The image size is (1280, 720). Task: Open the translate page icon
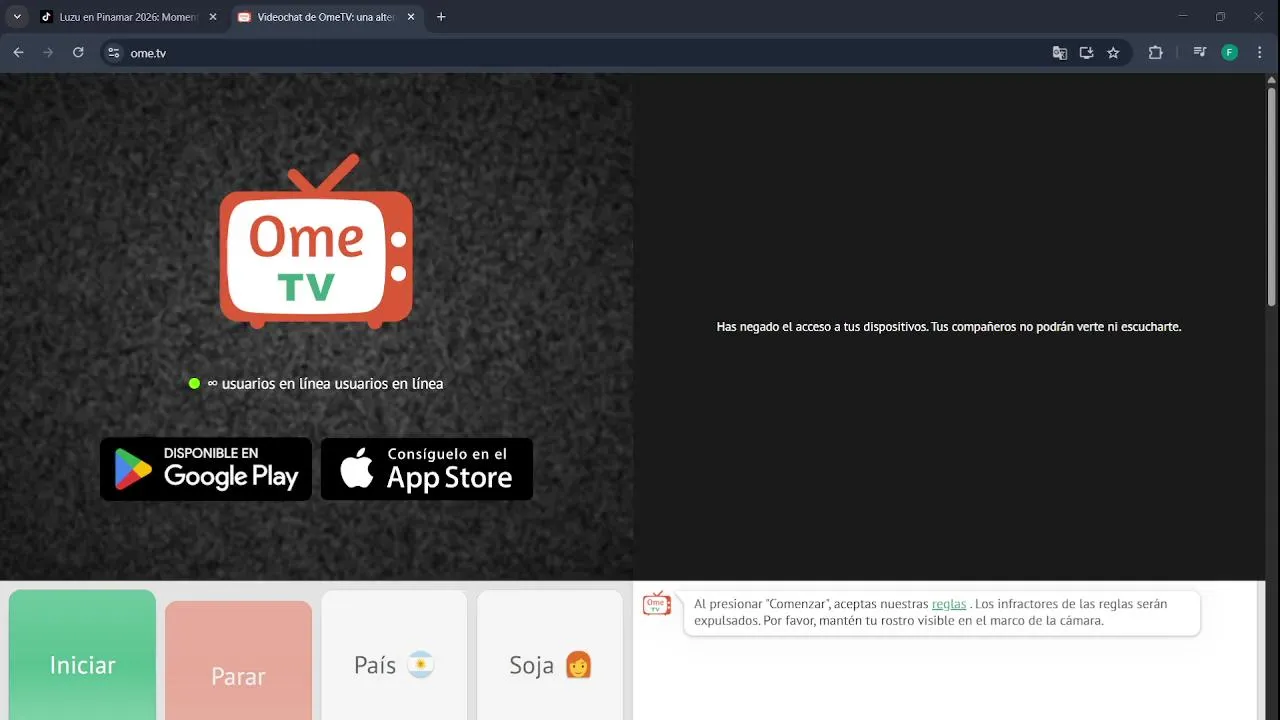tap(1060, 53)
